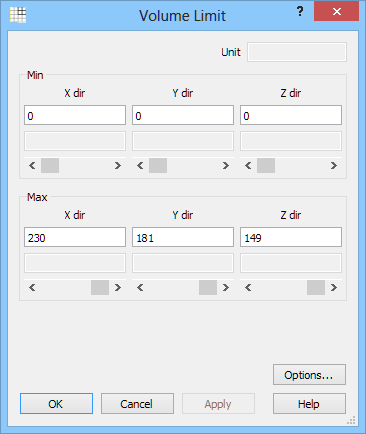Click the Min X dir slider thumb
Image resolution: width=366 pixels, height=434 pixels.
tap(50, 166)
